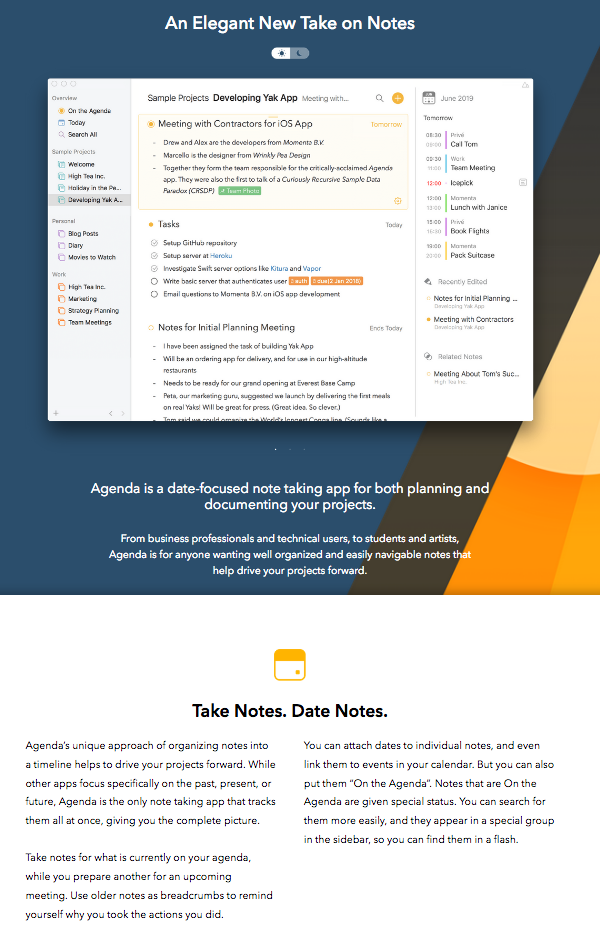Click the Recently Edited section icon
600x948 pixels.
click(428, 282)
